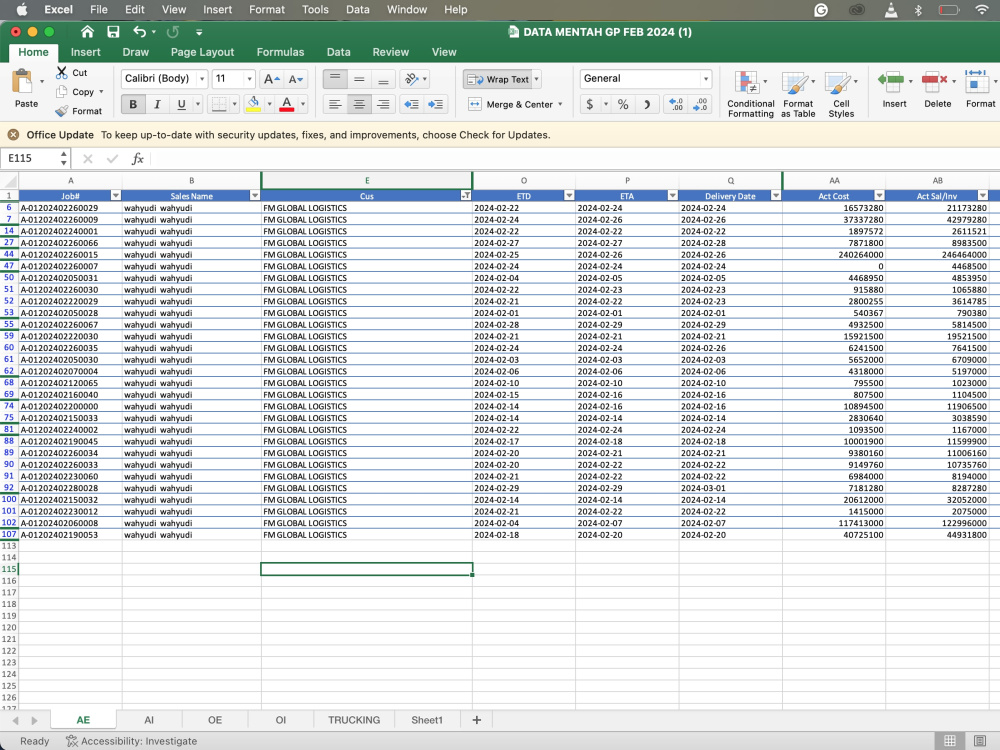1000x750 pixels.
Task: Toggle Wrap Text
Action: tap(499, 79)
